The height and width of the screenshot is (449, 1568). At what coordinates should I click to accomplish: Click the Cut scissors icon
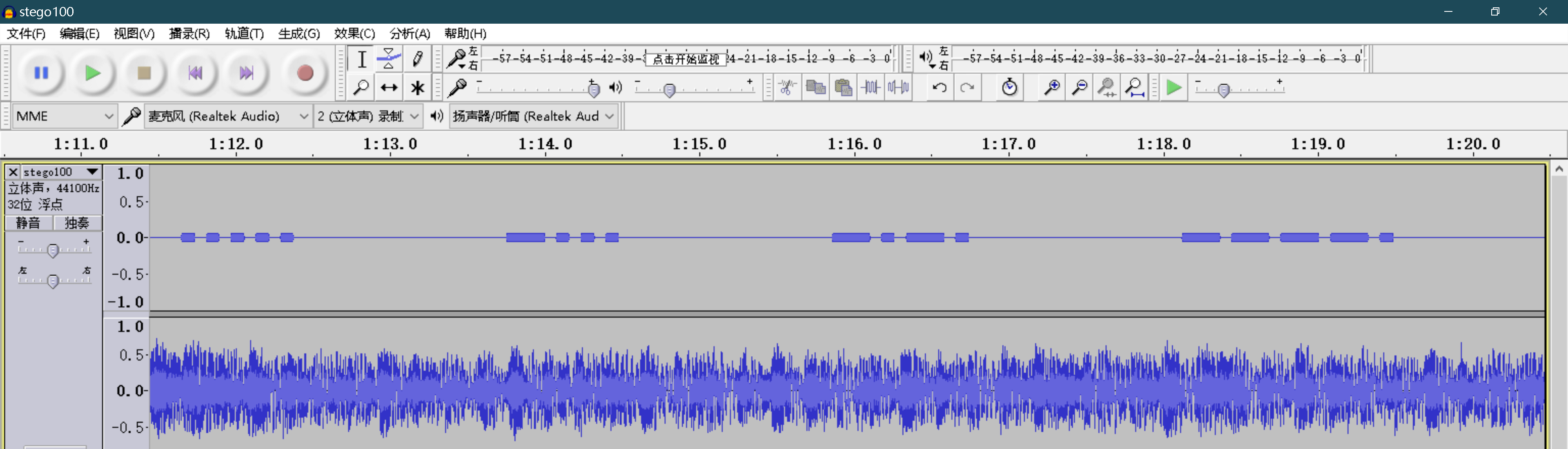787,88
